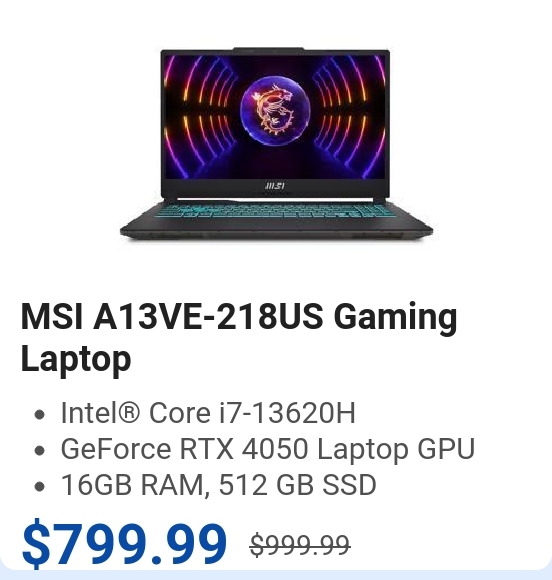Click the dragon logo on laptop screen

click(x=275, y=109)
